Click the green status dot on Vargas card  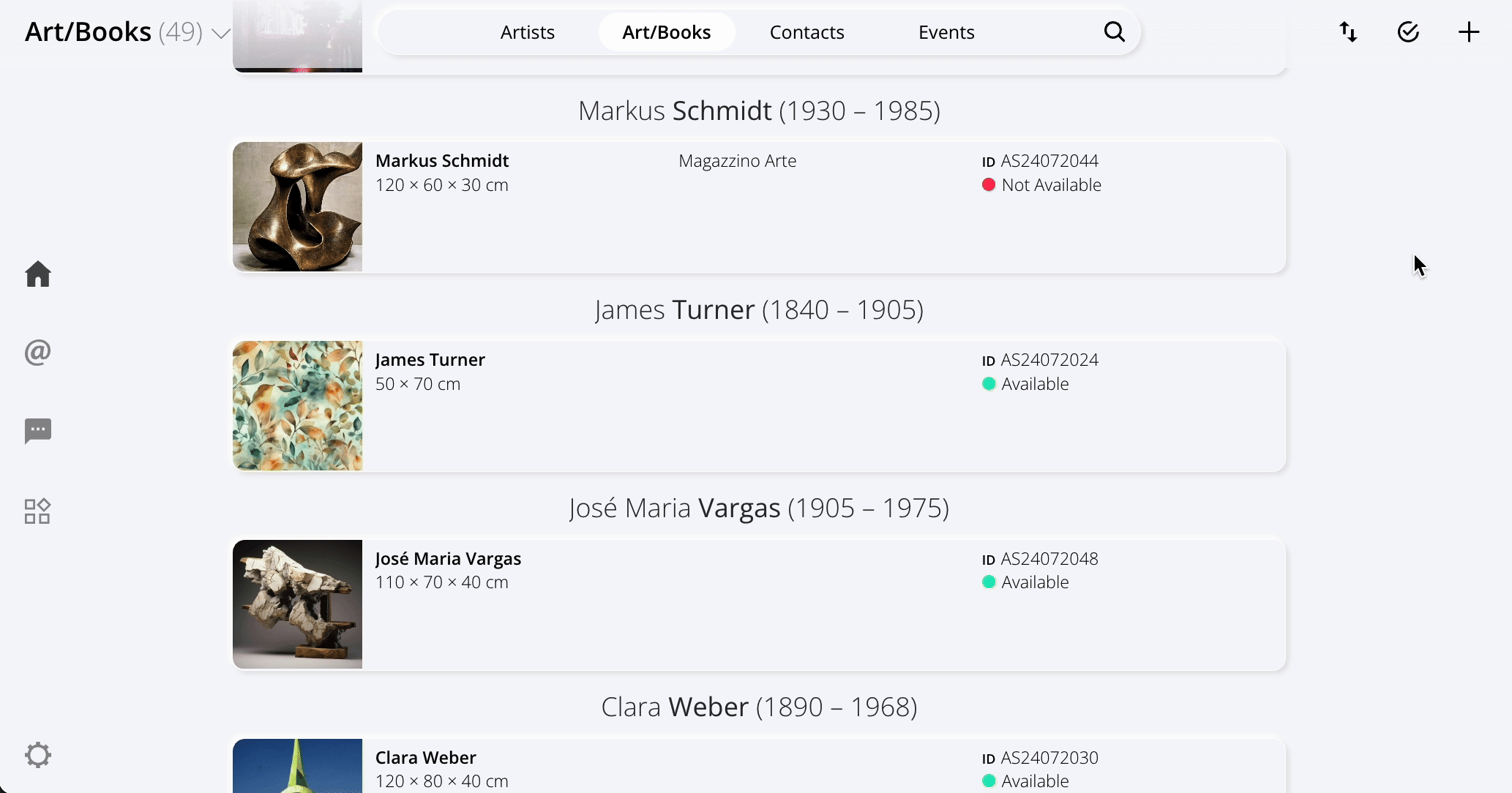click(x=989, y=582)
